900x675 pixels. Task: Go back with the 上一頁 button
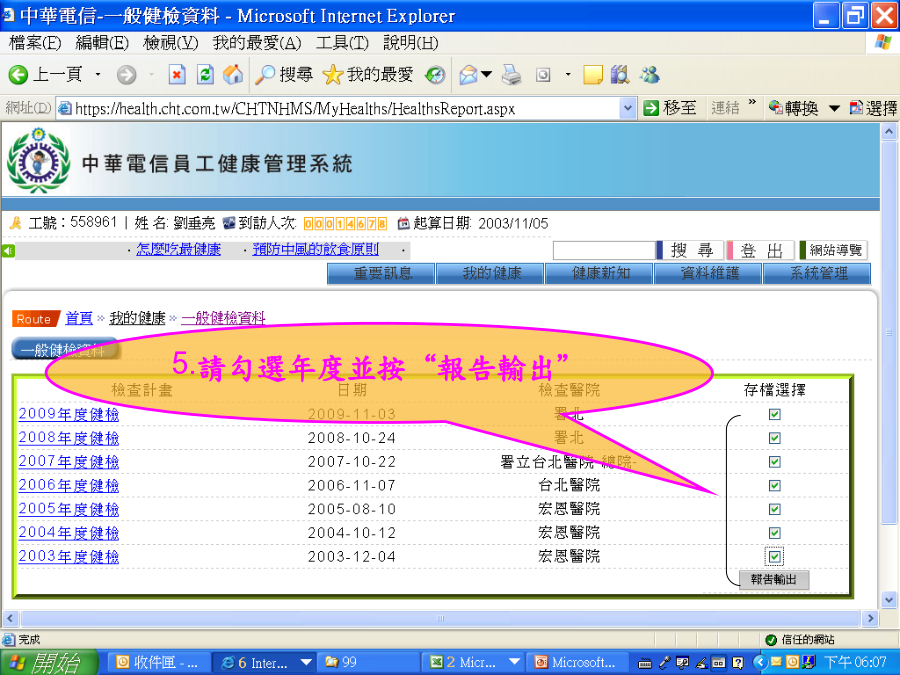[x=46, y=75]
